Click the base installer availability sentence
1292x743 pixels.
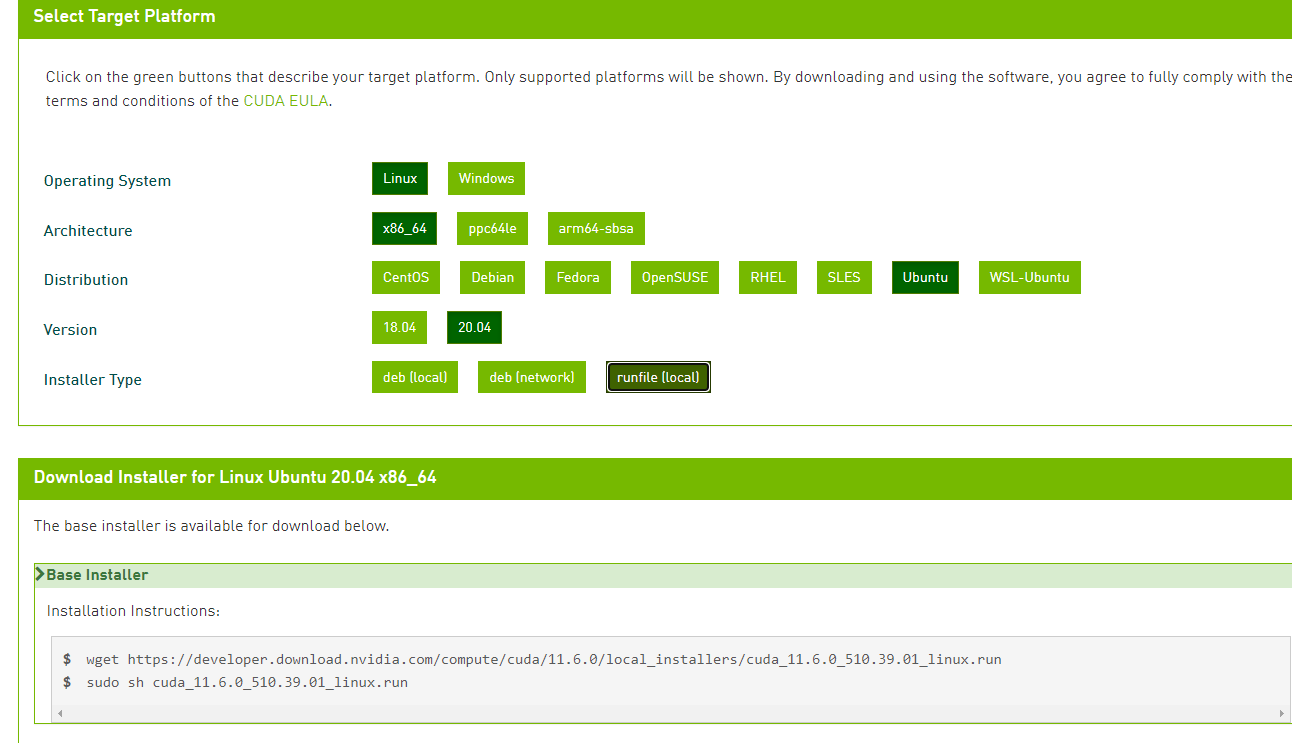(x=211, y=526)
